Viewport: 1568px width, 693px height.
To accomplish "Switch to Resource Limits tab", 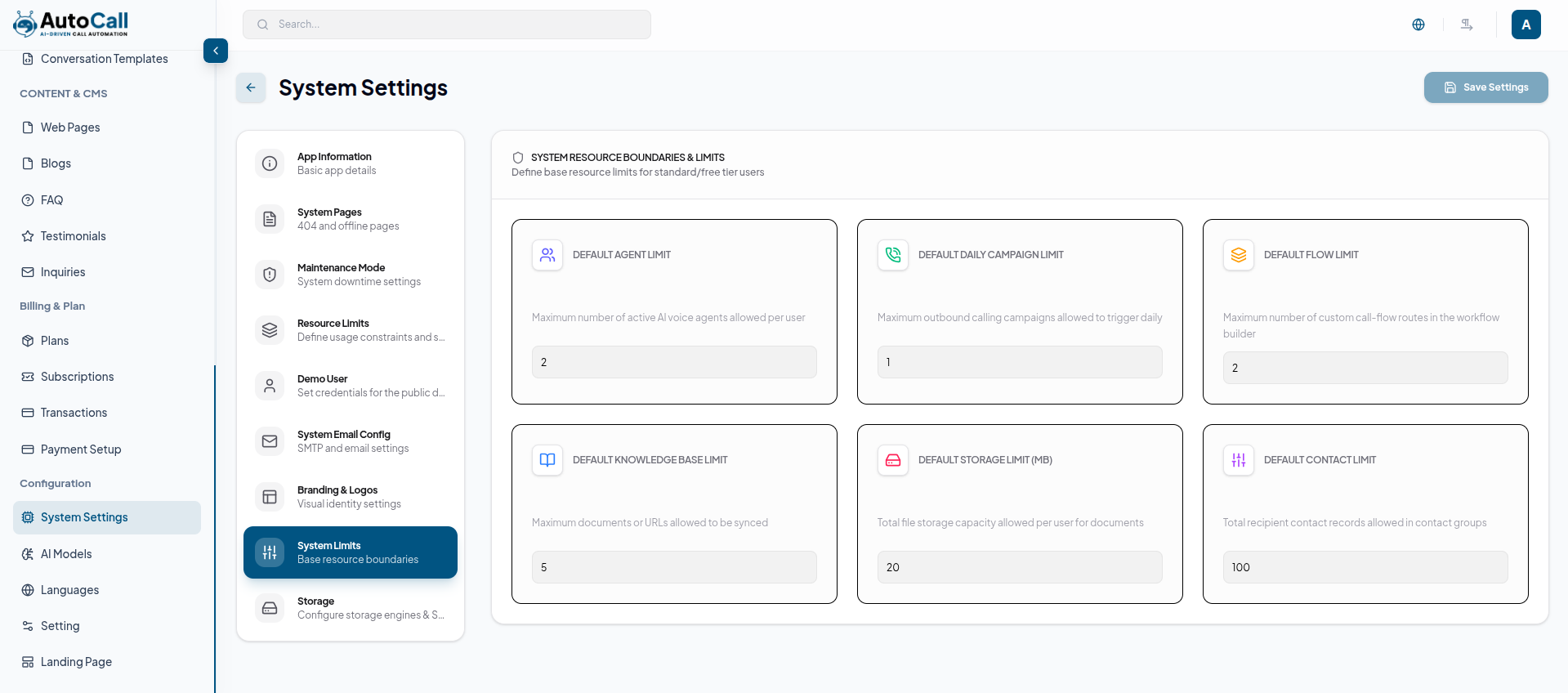I will click(x=351, y=330).
